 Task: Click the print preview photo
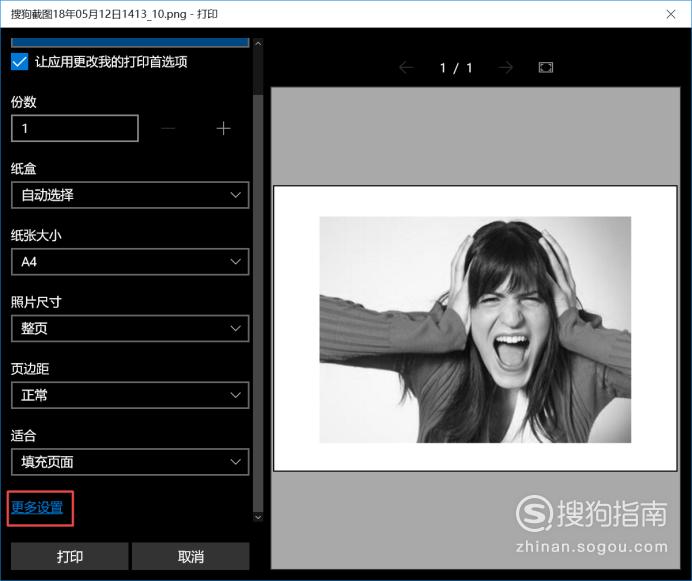475,329
